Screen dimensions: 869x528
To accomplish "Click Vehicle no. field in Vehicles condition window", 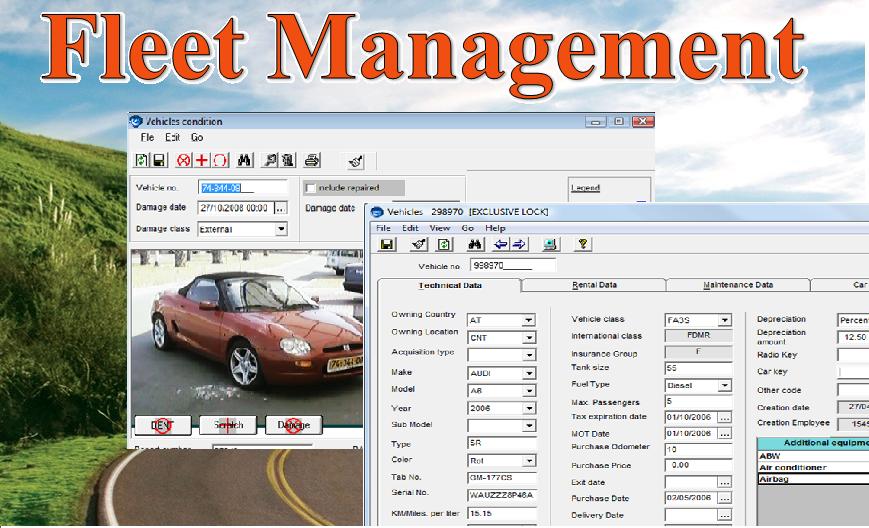I will click(x=243, y=188).
